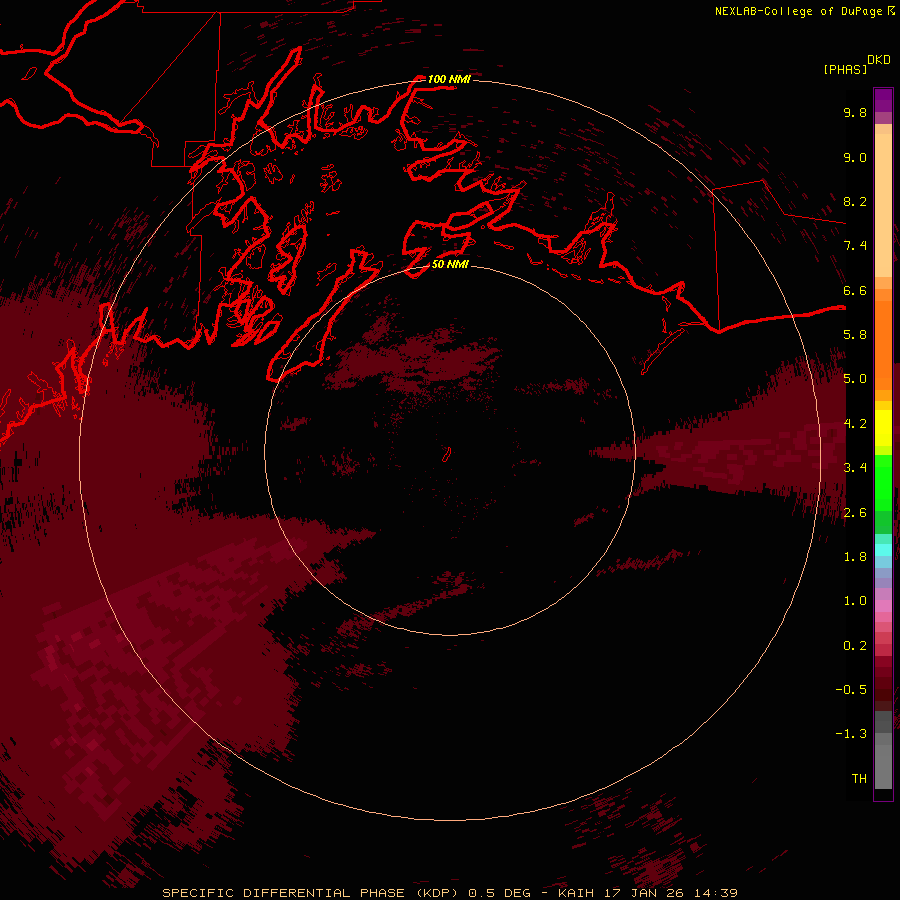
Task: Click the 5.8 color scale label
Action: coord(855,335)
